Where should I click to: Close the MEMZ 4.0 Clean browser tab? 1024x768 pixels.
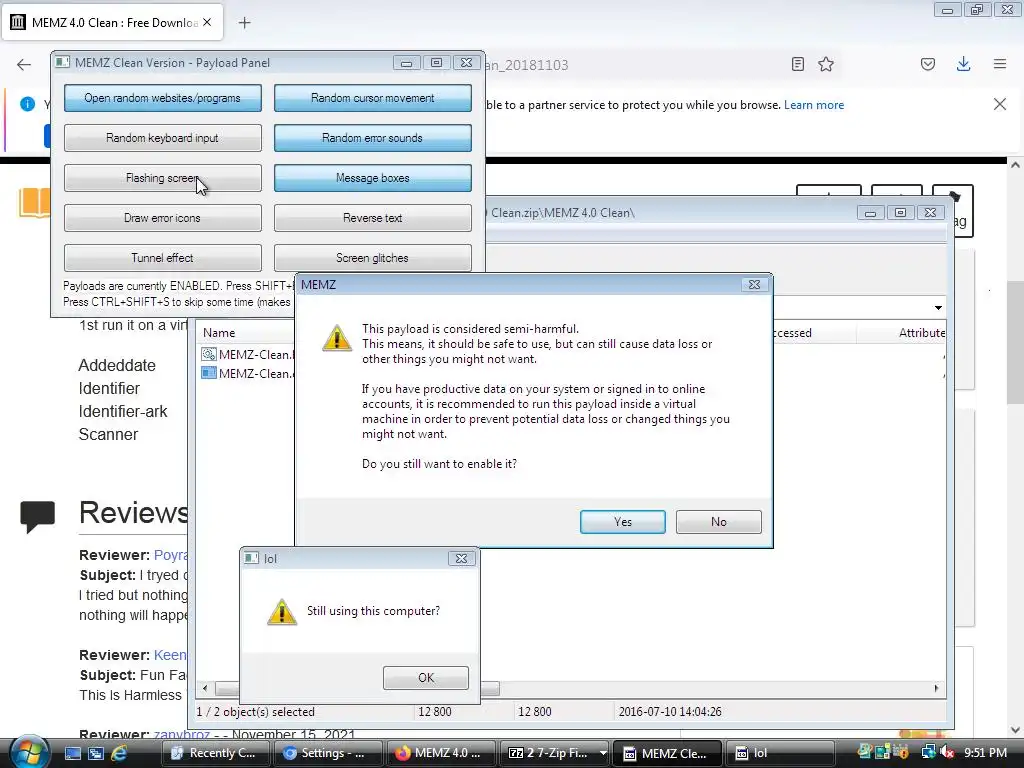(207, 22)
